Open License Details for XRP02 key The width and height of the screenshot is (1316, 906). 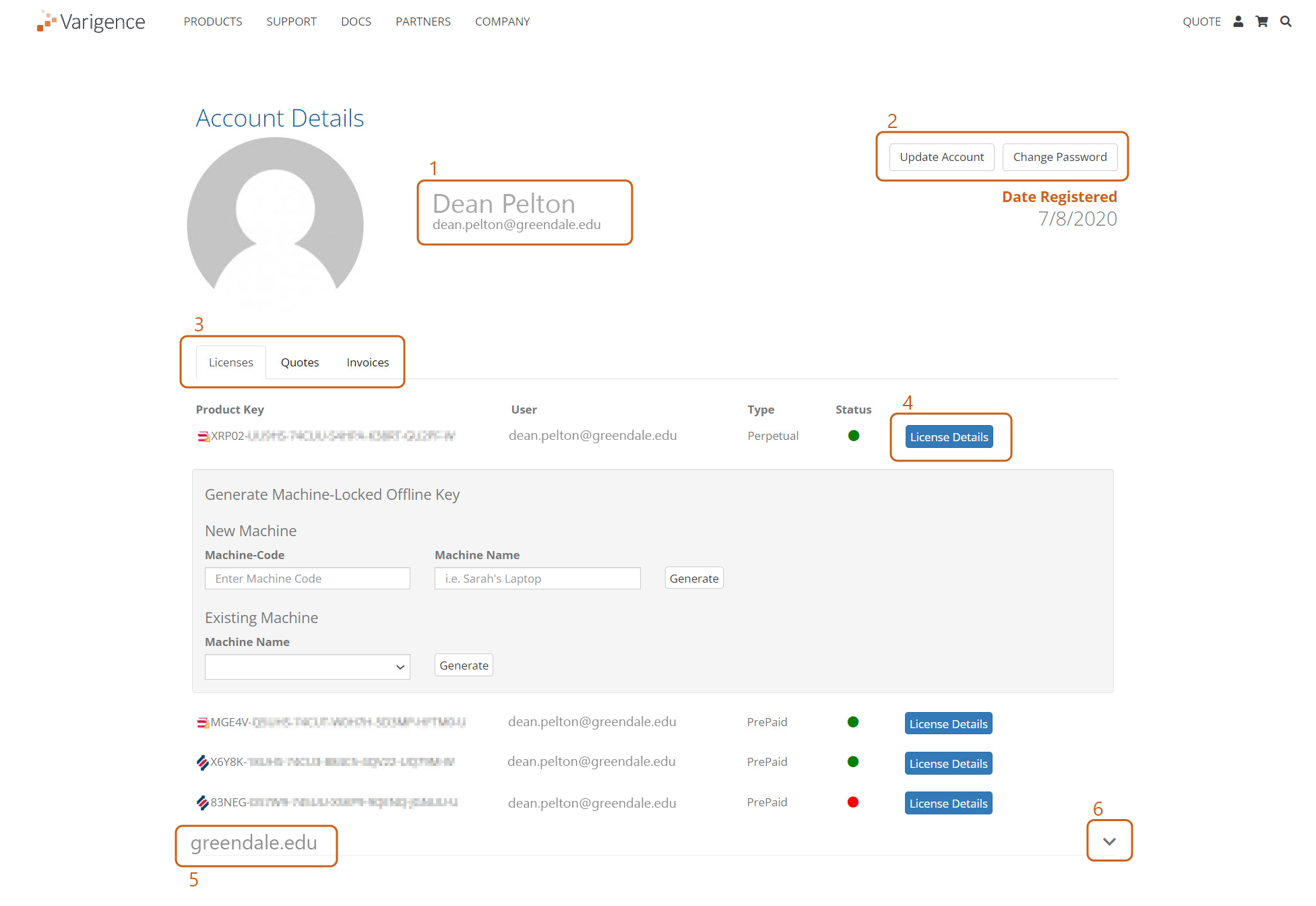949,436
